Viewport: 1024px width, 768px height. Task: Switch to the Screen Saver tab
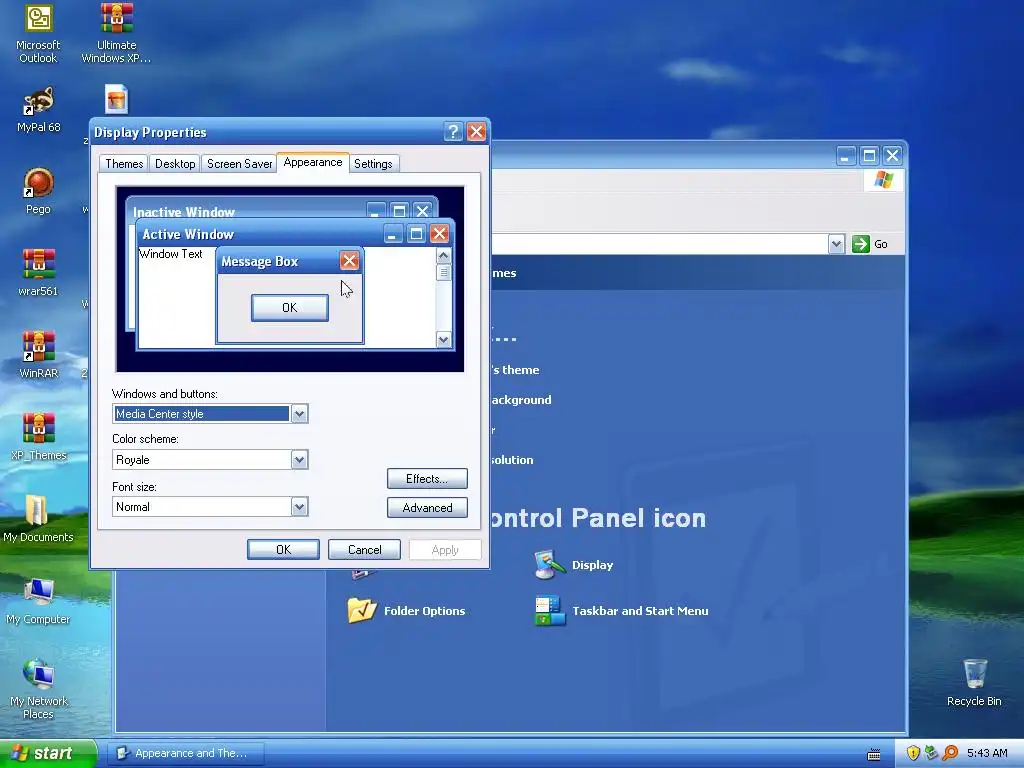click(x=239, y=163)
